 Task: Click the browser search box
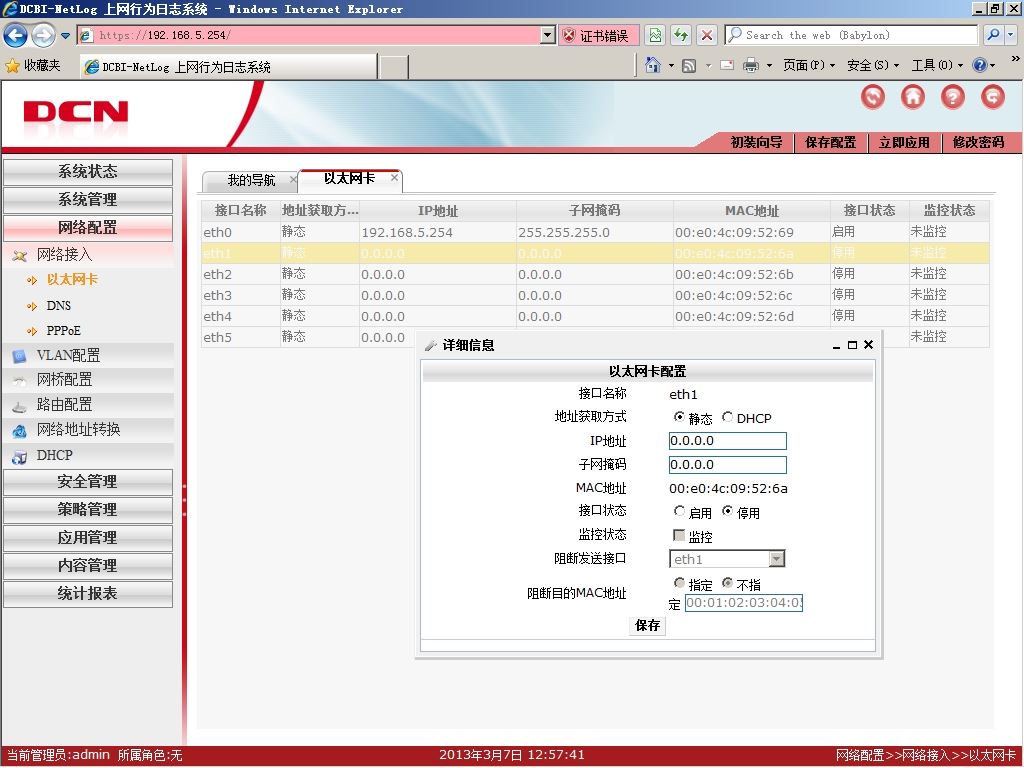[x=852, y=35]
